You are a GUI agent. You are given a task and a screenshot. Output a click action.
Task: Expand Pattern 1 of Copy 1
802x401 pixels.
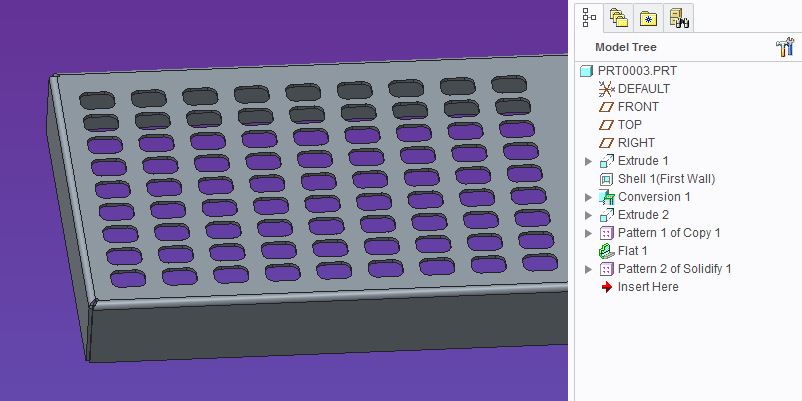coord(588,234)
